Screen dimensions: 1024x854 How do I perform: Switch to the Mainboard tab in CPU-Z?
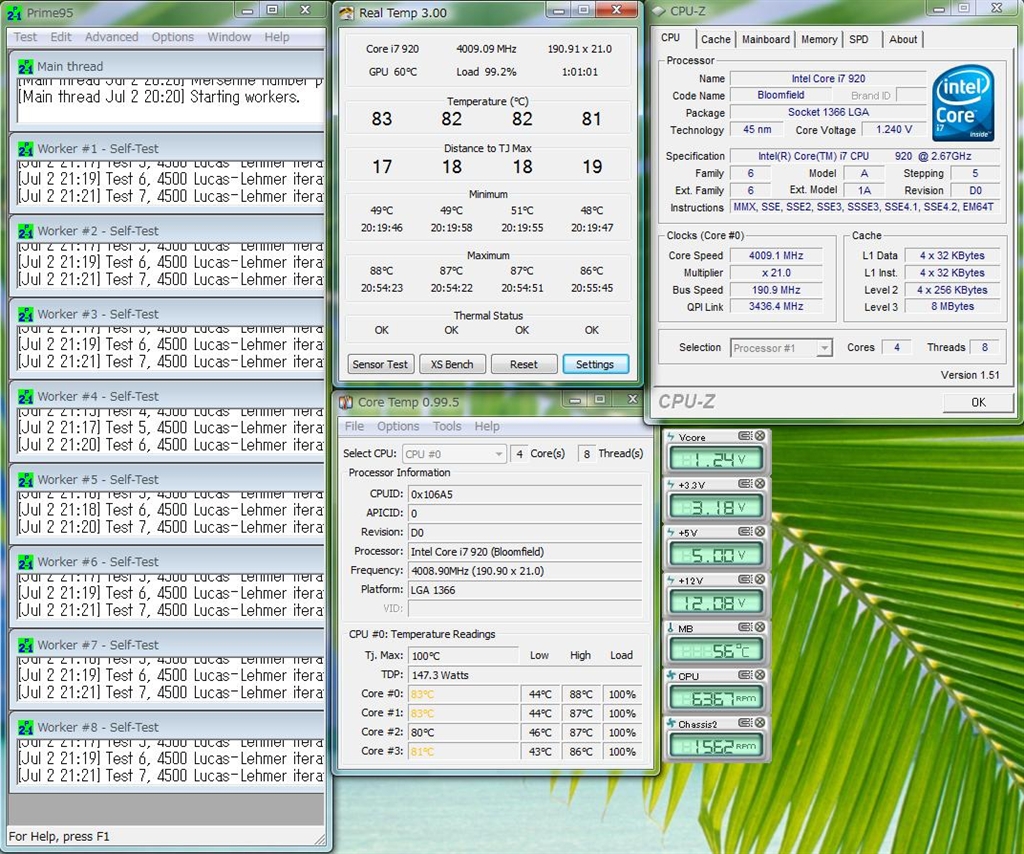click(765, 40)
